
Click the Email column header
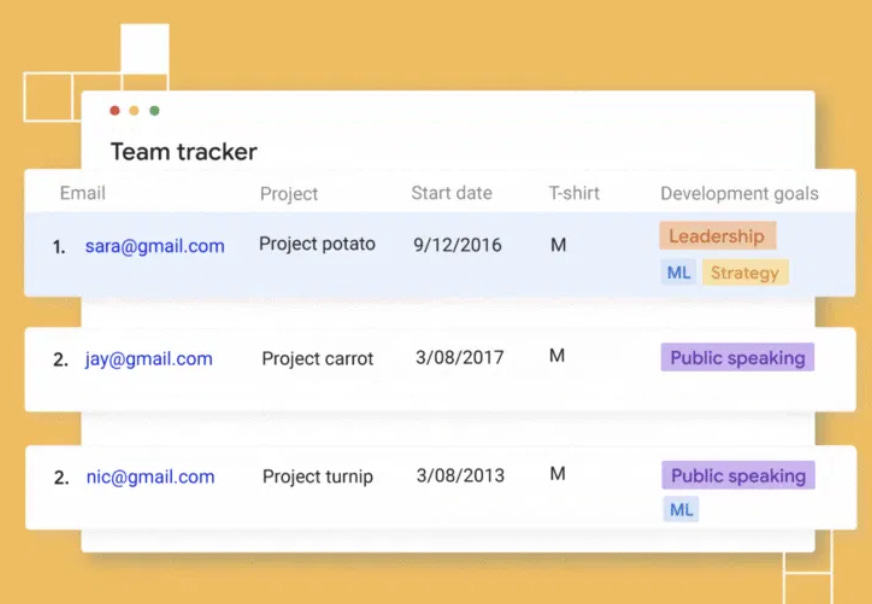(82, 193)
